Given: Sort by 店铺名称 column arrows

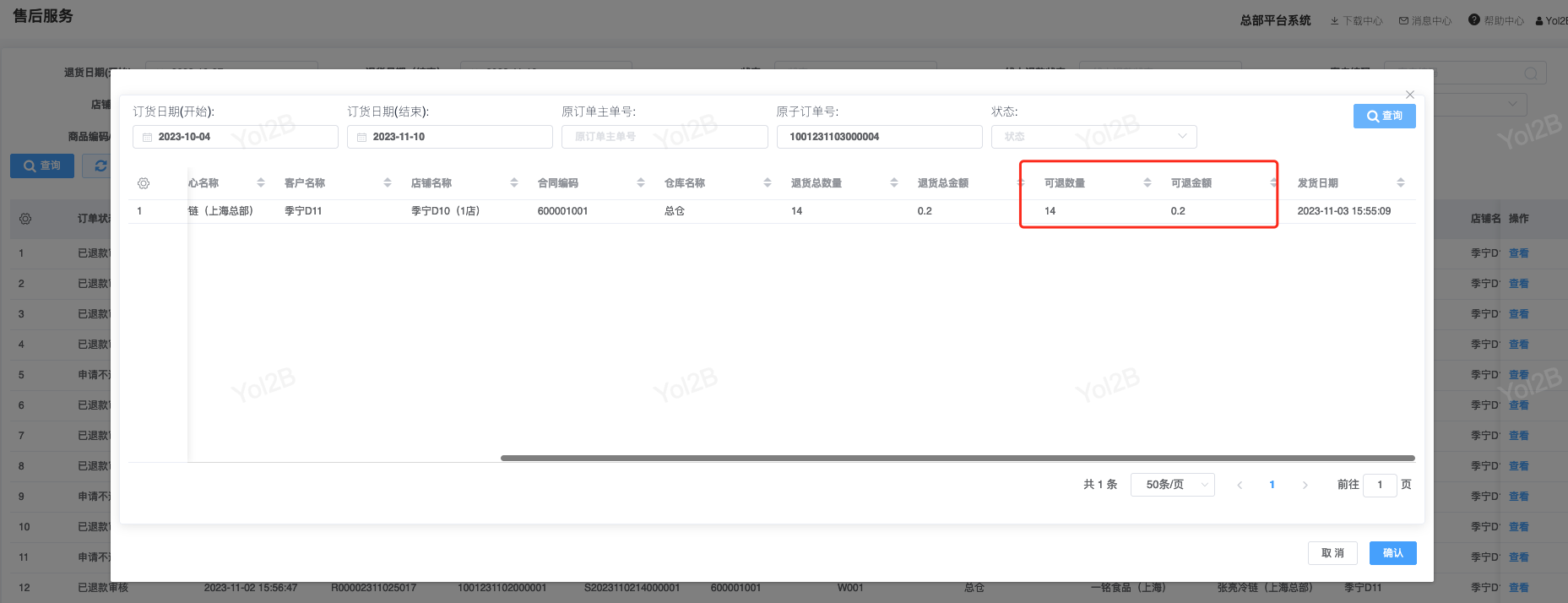Looking at the screenshot, I should coord(514,182).
